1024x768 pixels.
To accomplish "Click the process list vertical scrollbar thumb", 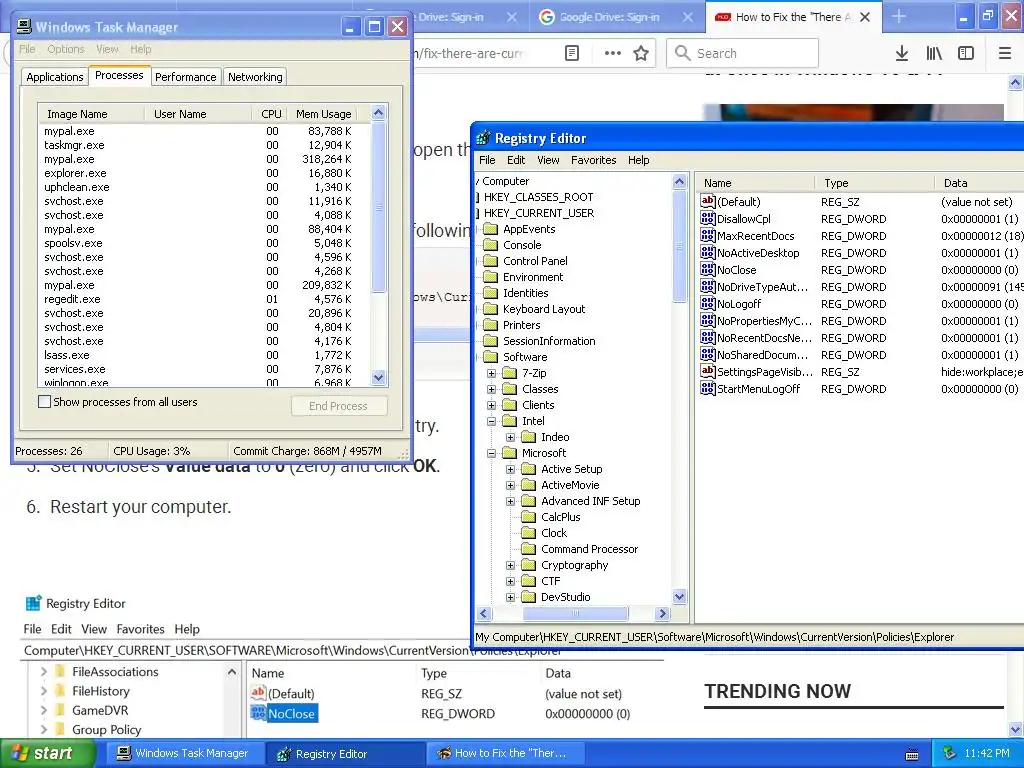I will click(378, 207).
